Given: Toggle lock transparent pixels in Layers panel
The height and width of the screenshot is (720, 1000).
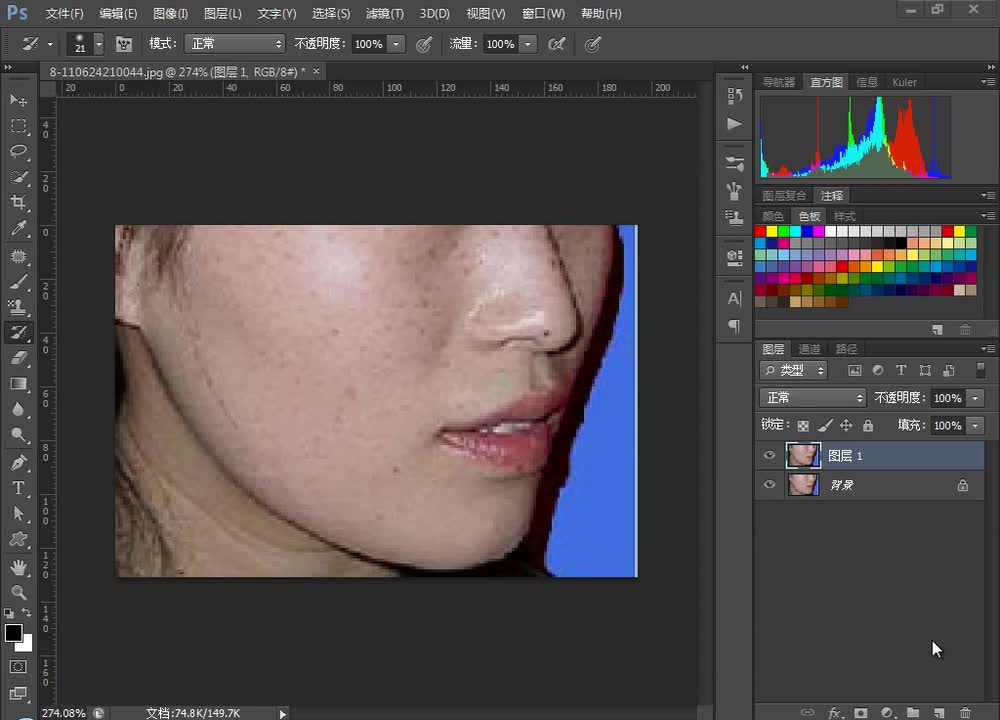Looking at the screenshot, I should (803, 426).
